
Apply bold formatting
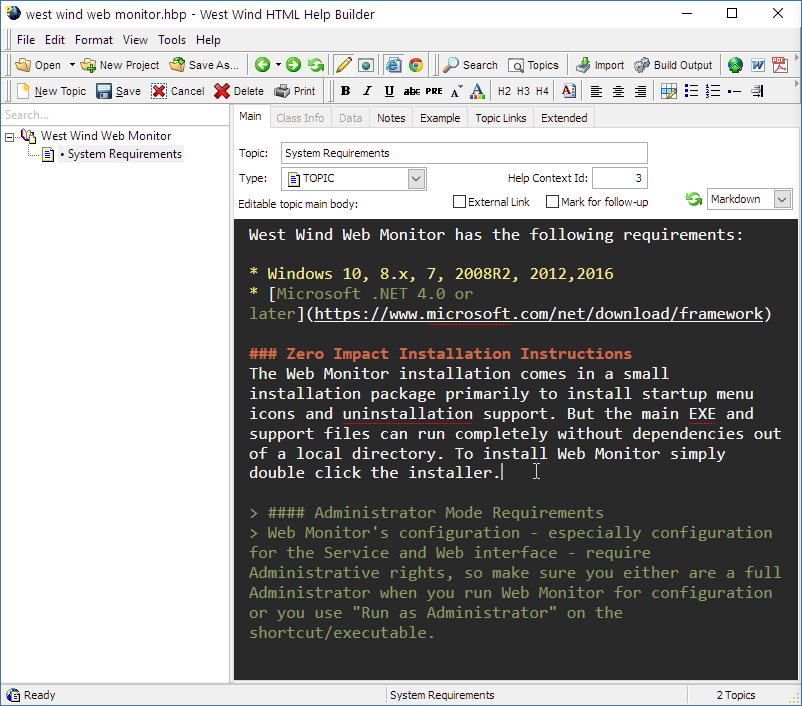(x=345, y=91)
